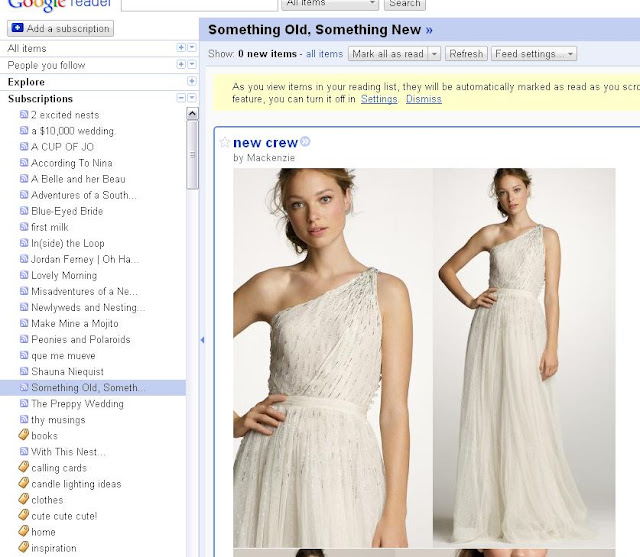The height and width of the screenshot is (557, 640).
Task: Dismiss the yellow notification
Action: point(424,99)
